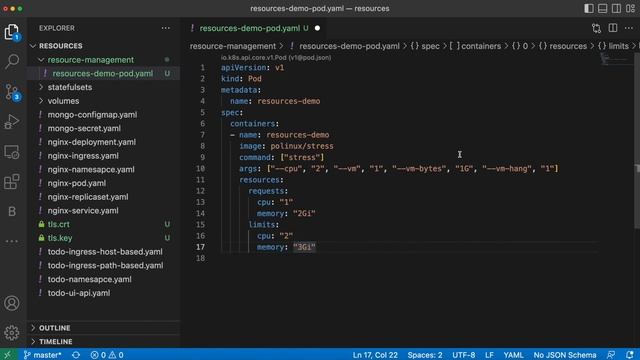Open feedback icon in status bar

(x=611, y=355)
